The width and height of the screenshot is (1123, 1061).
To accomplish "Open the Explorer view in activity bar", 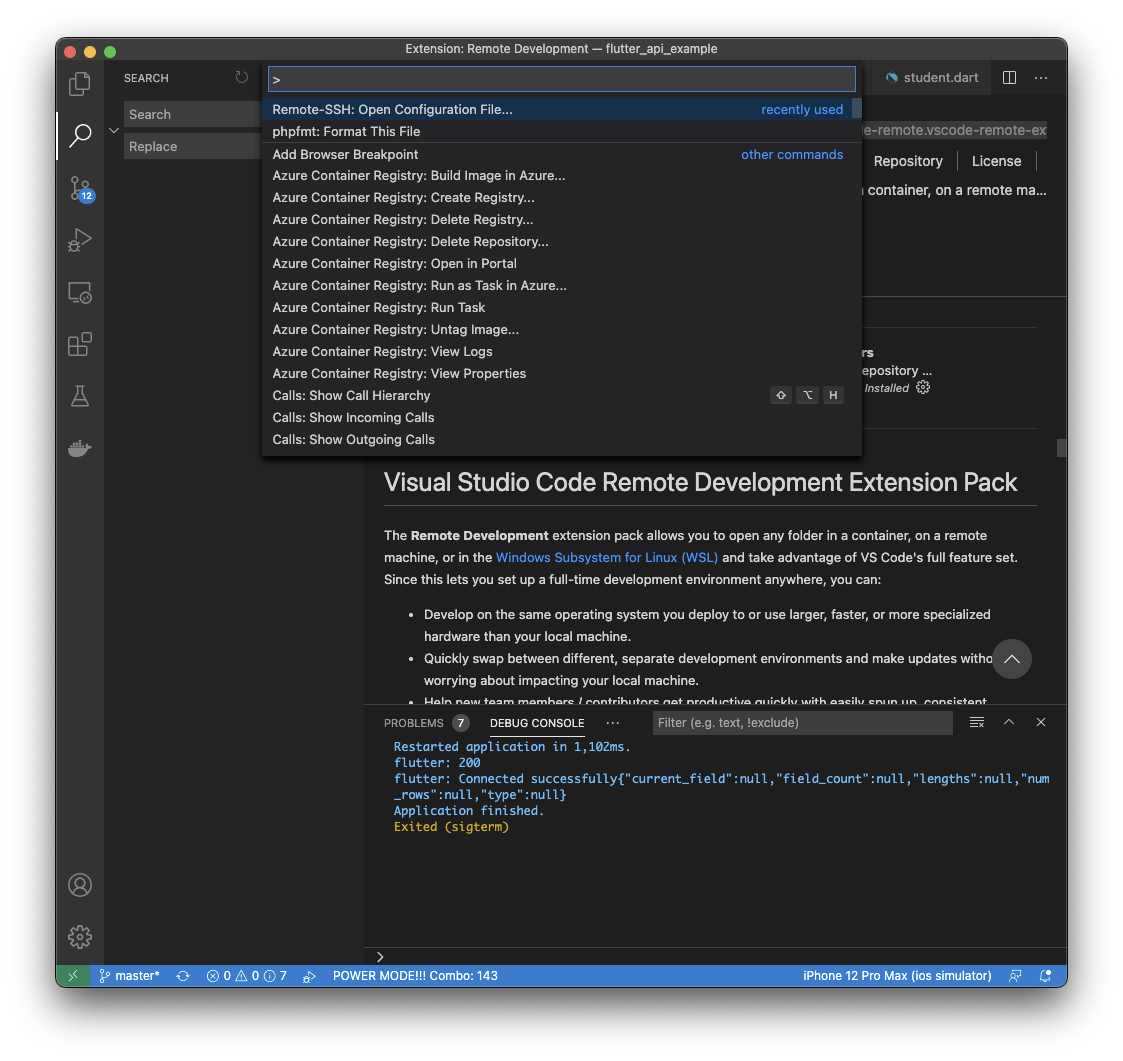I will coord(79,84).
